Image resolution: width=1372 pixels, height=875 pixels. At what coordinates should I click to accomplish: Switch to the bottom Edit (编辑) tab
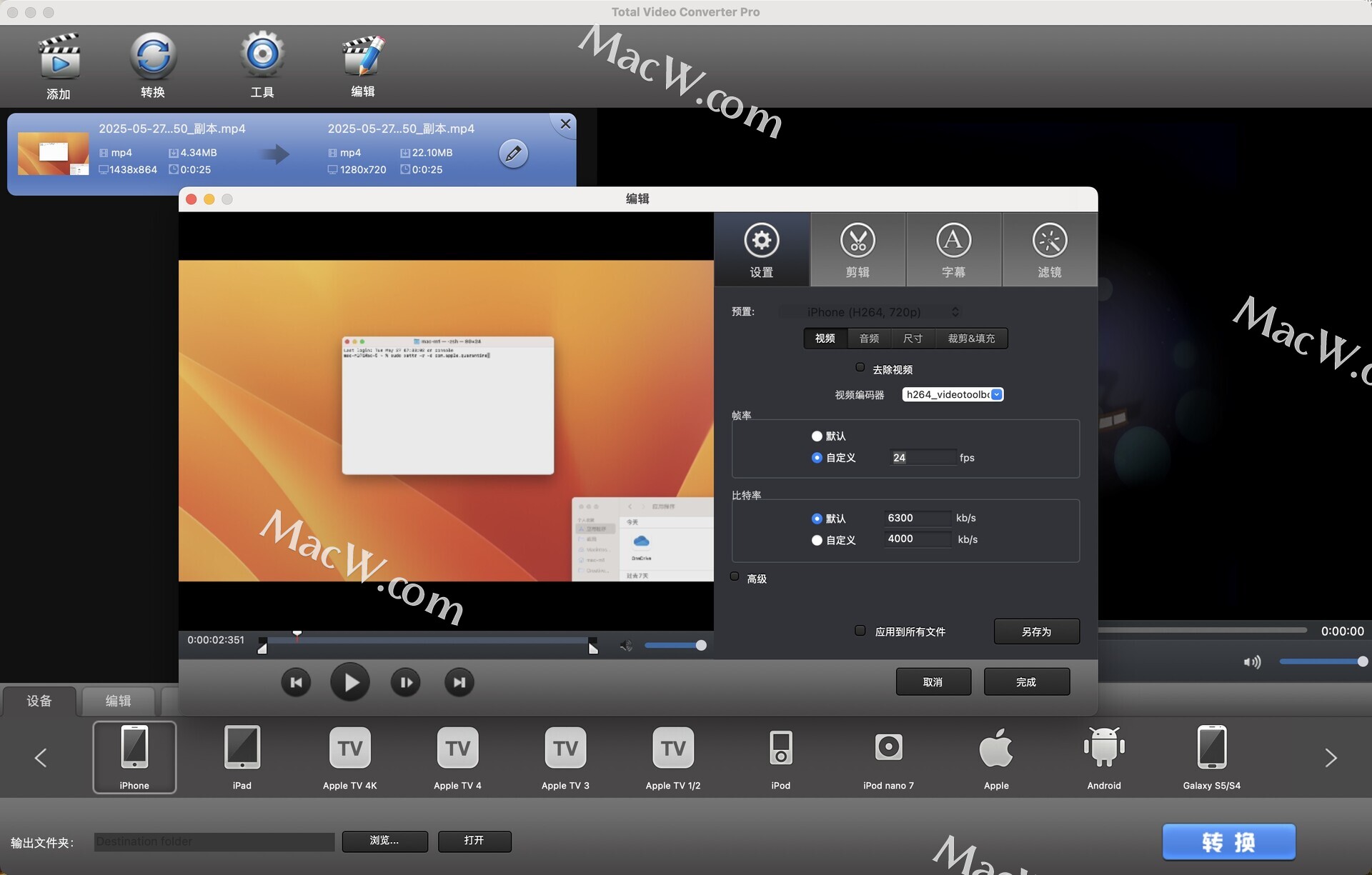point(119,701)
